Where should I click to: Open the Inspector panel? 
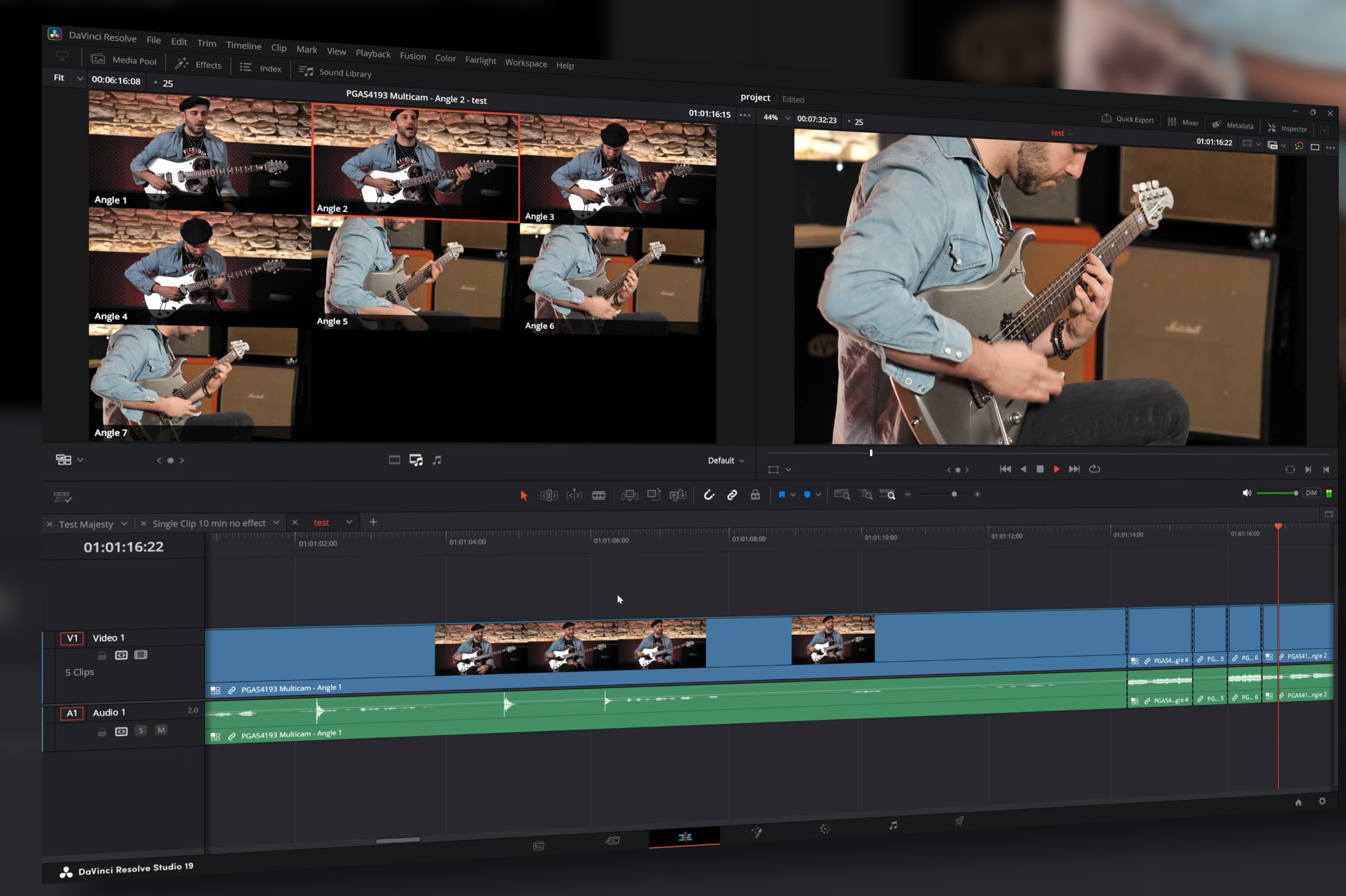point(1287,128)
